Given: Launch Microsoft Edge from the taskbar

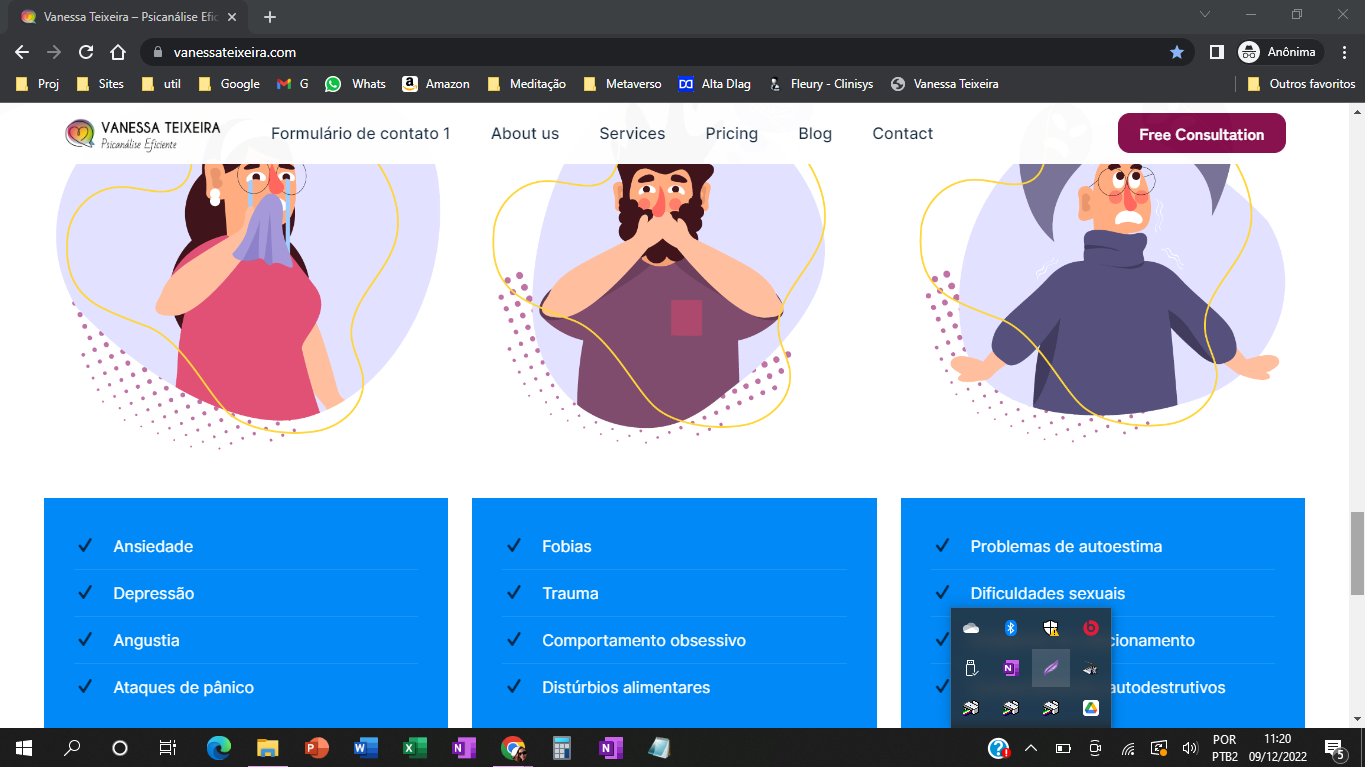Looking at the screenshot, I should (x=219, y=747).
